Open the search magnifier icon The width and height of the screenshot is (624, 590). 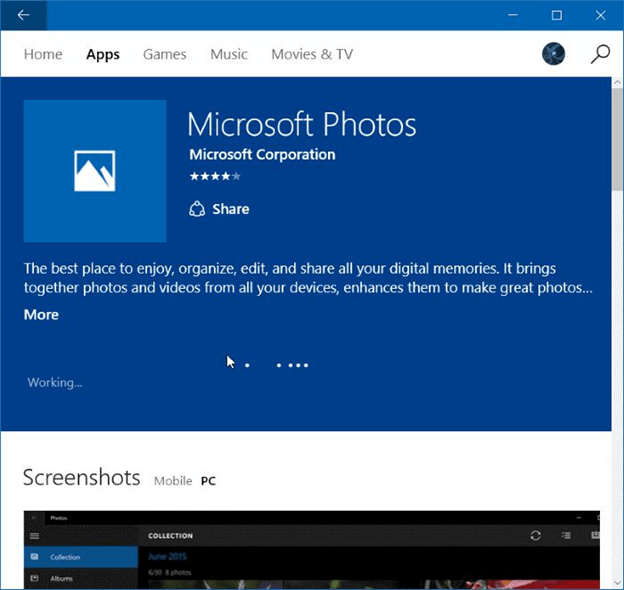[x=600, y=54]
